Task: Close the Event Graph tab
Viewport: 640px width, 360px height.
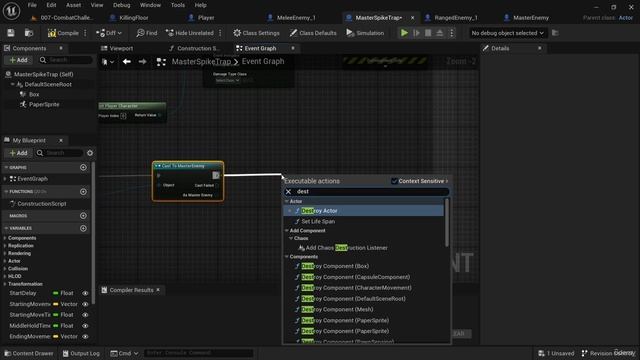Action: (x=293, y=48)
